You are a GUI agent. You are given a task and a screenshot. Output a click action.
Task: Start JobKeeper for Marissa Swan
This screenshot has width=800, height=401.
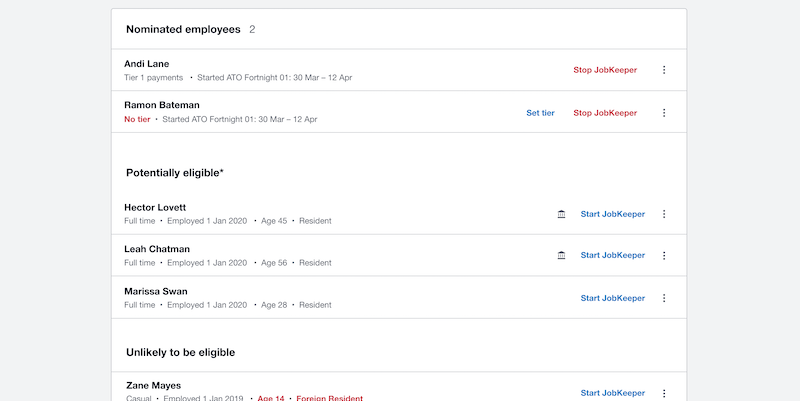tap(613, 298)
